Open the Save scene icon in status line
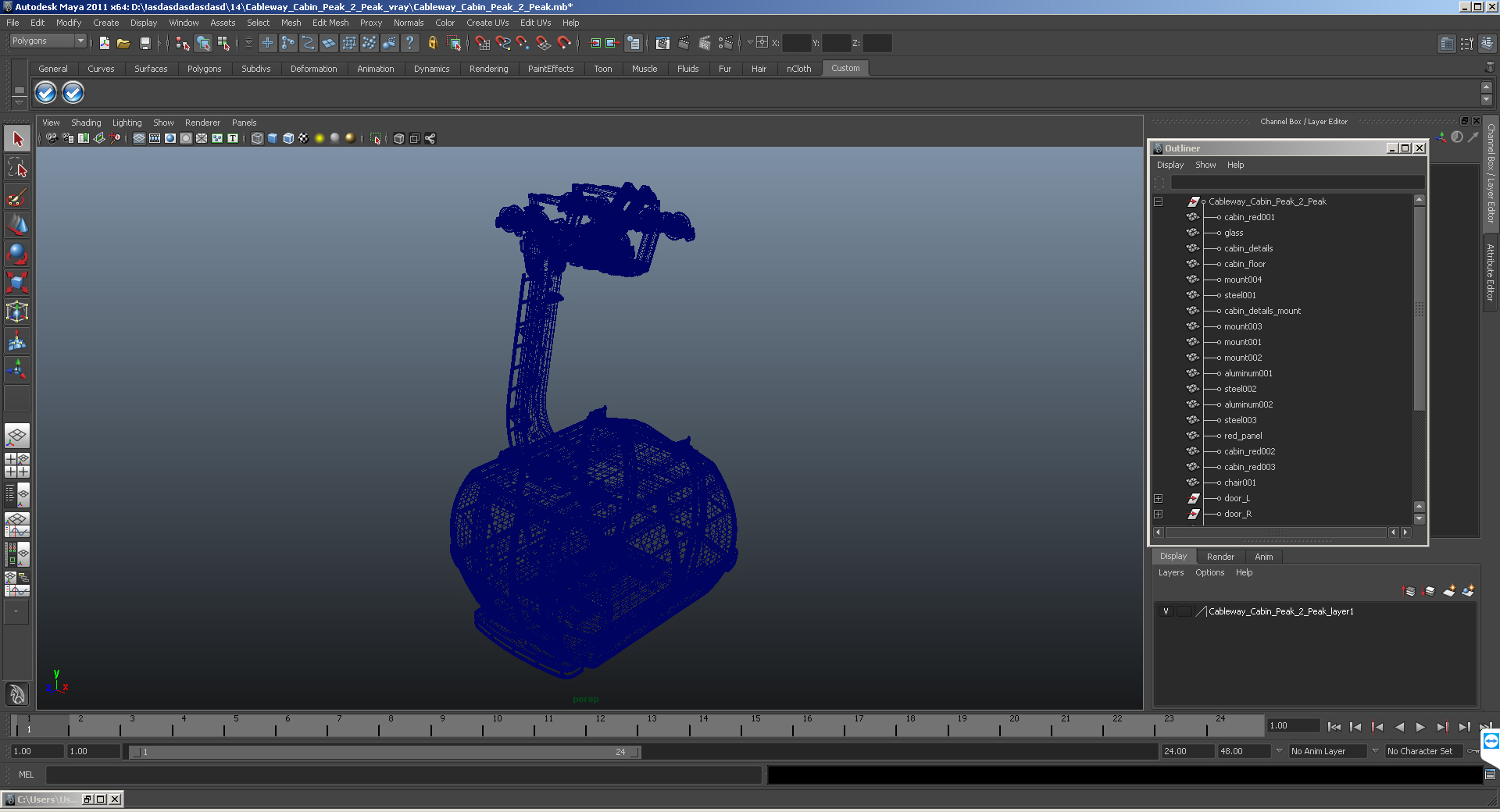The height and width of the screenshot is (812, 1500). pos(145,44)
